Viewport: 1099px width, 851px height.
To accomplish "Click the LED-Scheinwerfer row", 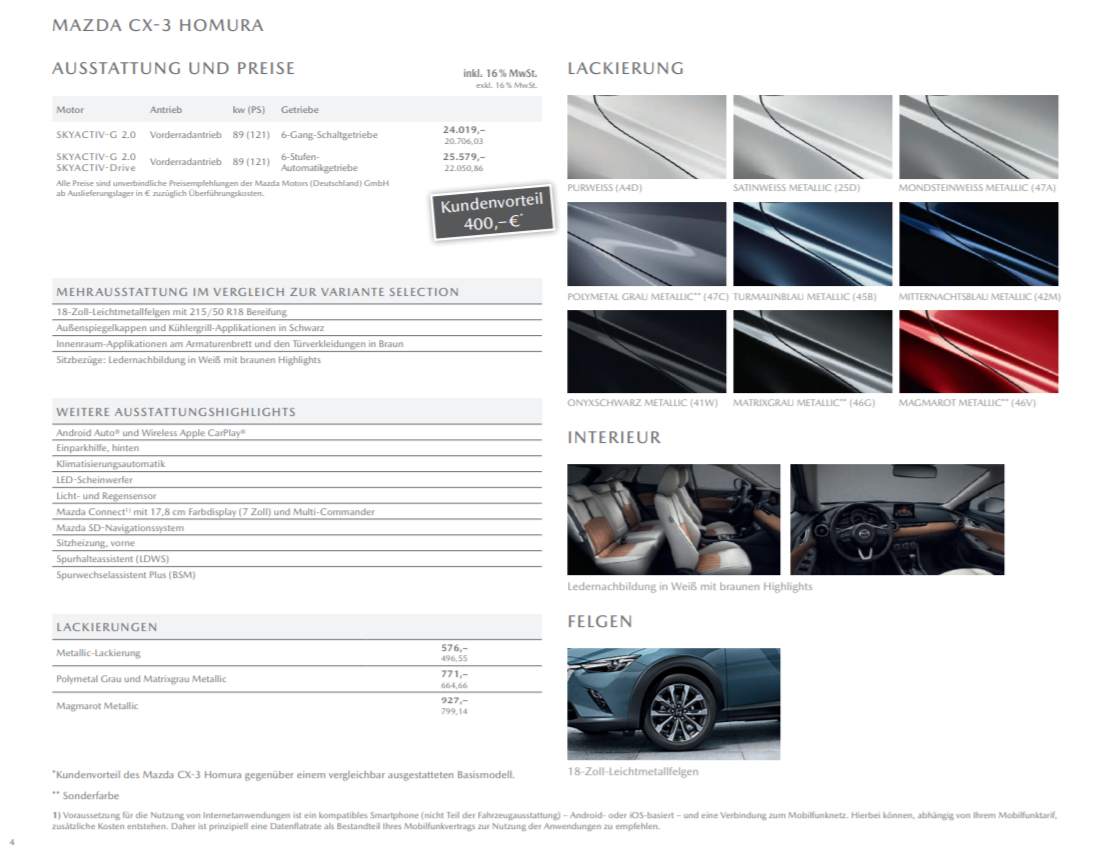I will (x=297, y=480).
